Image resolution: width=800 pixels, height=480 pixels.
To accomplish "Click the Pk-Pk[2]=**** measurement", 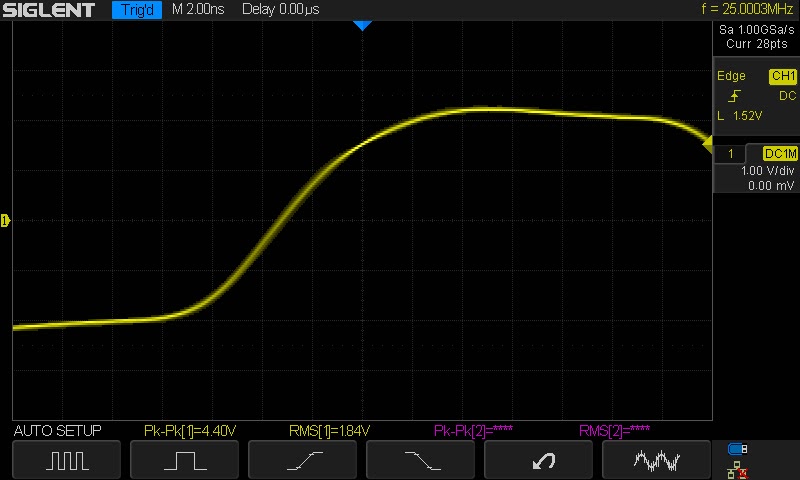I will click(473, 431).
